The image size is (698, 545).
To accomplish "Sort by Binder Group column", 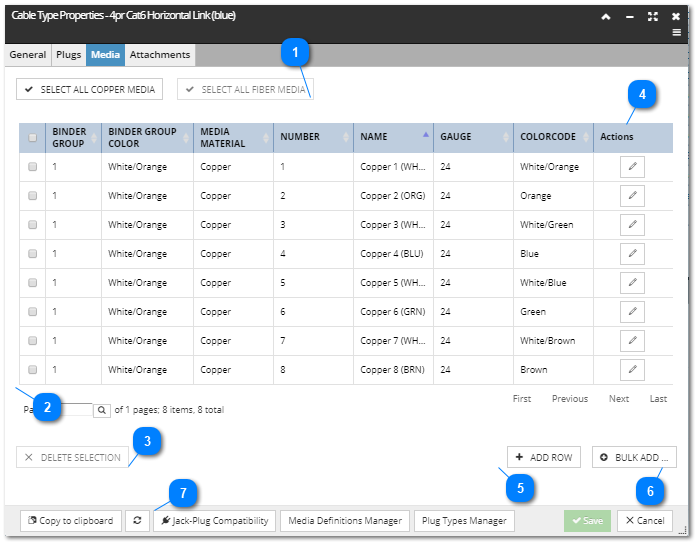I will pyautogui.click(x=73, y=138).
